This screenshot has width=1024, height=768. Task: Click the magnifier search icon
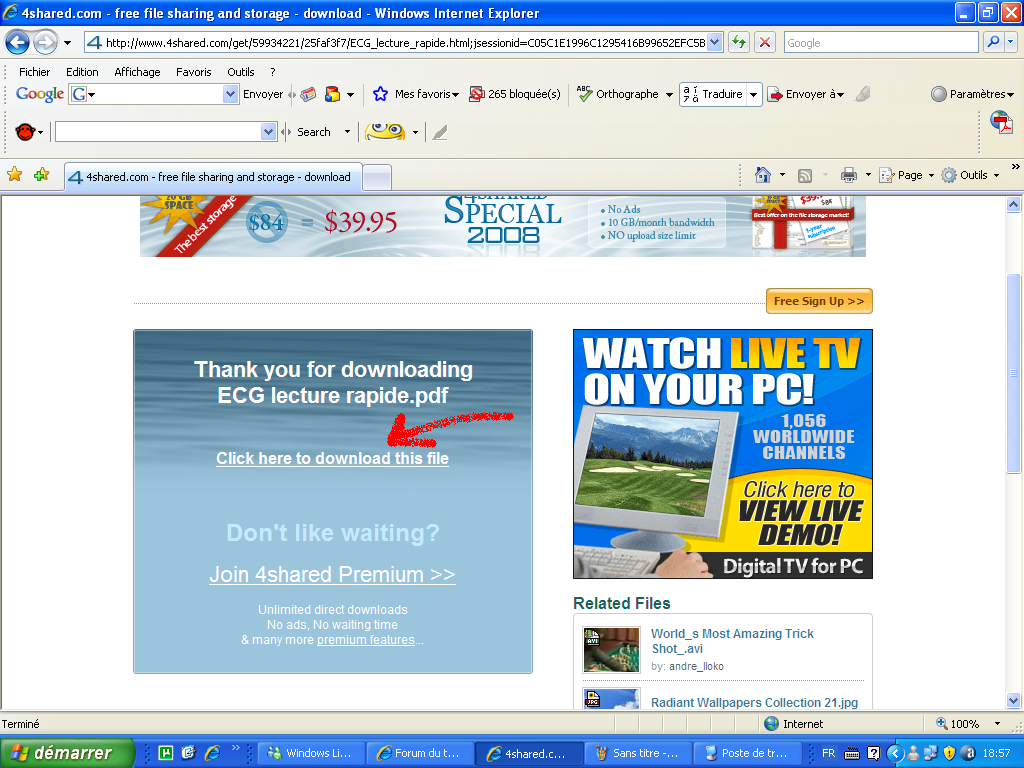[993, 42]
